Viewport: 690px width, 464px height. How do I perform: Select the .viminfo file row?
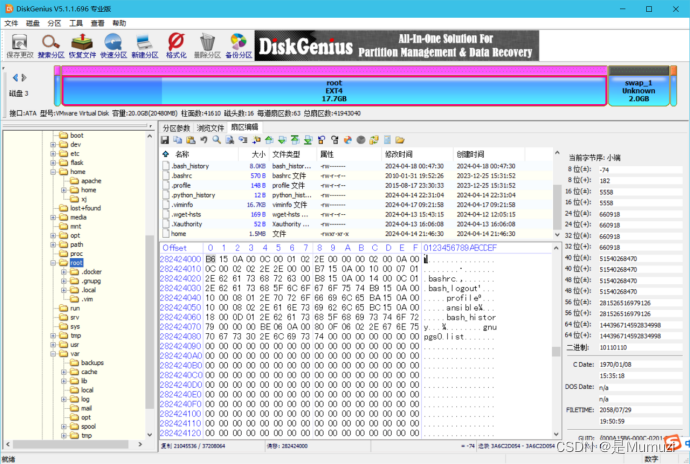click(x=357, y=205)
